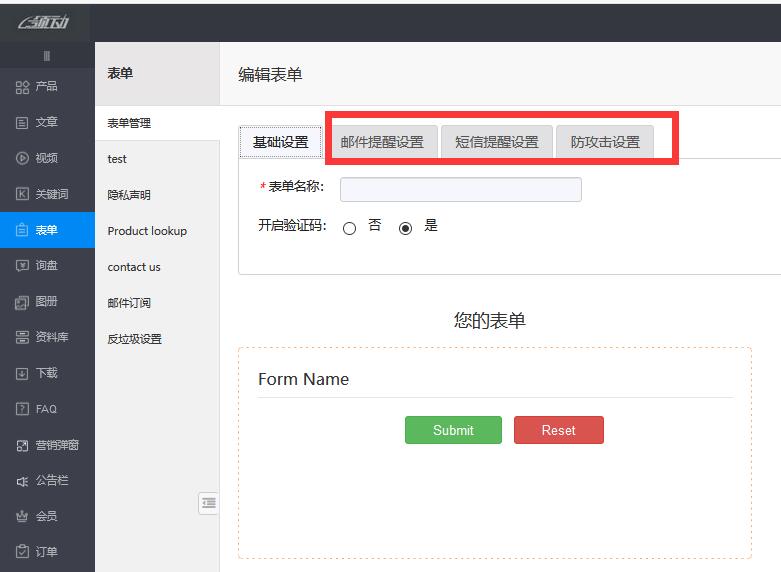Click the red Reset button
The height and width of the screenshot is (572, 781).
[559, 430]
